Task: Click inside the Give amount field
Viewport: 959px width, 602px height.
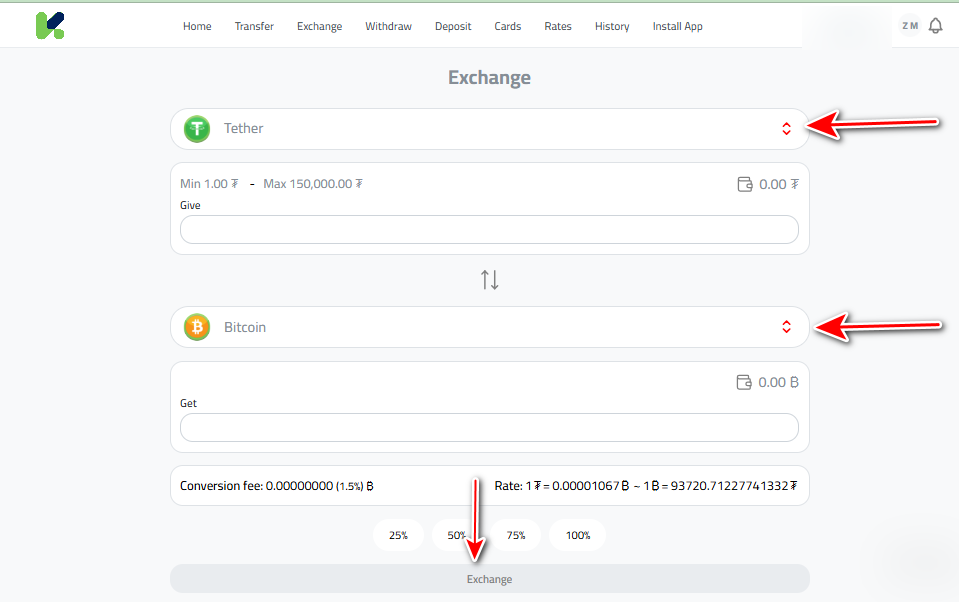Action: tap(489, 229)
